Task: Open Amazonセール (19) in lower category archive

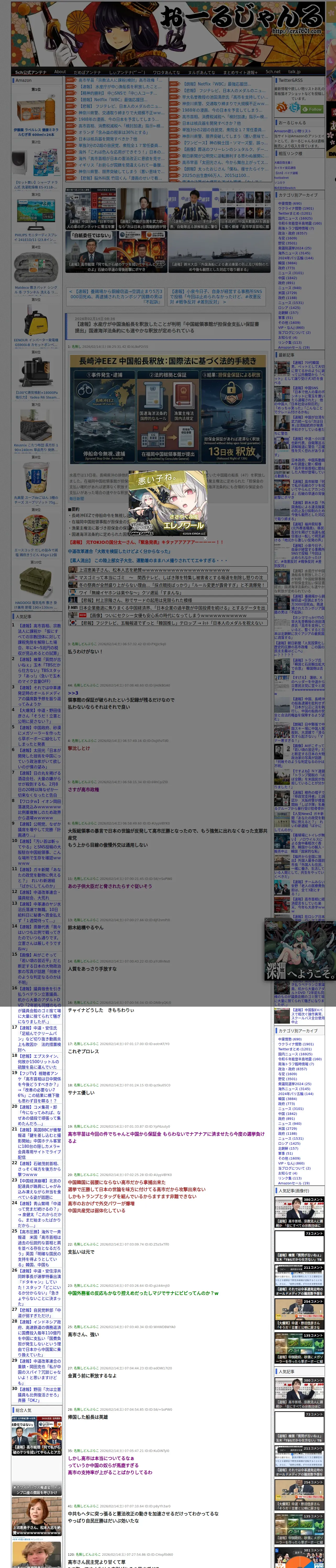Action: (x=294, y=1183)
